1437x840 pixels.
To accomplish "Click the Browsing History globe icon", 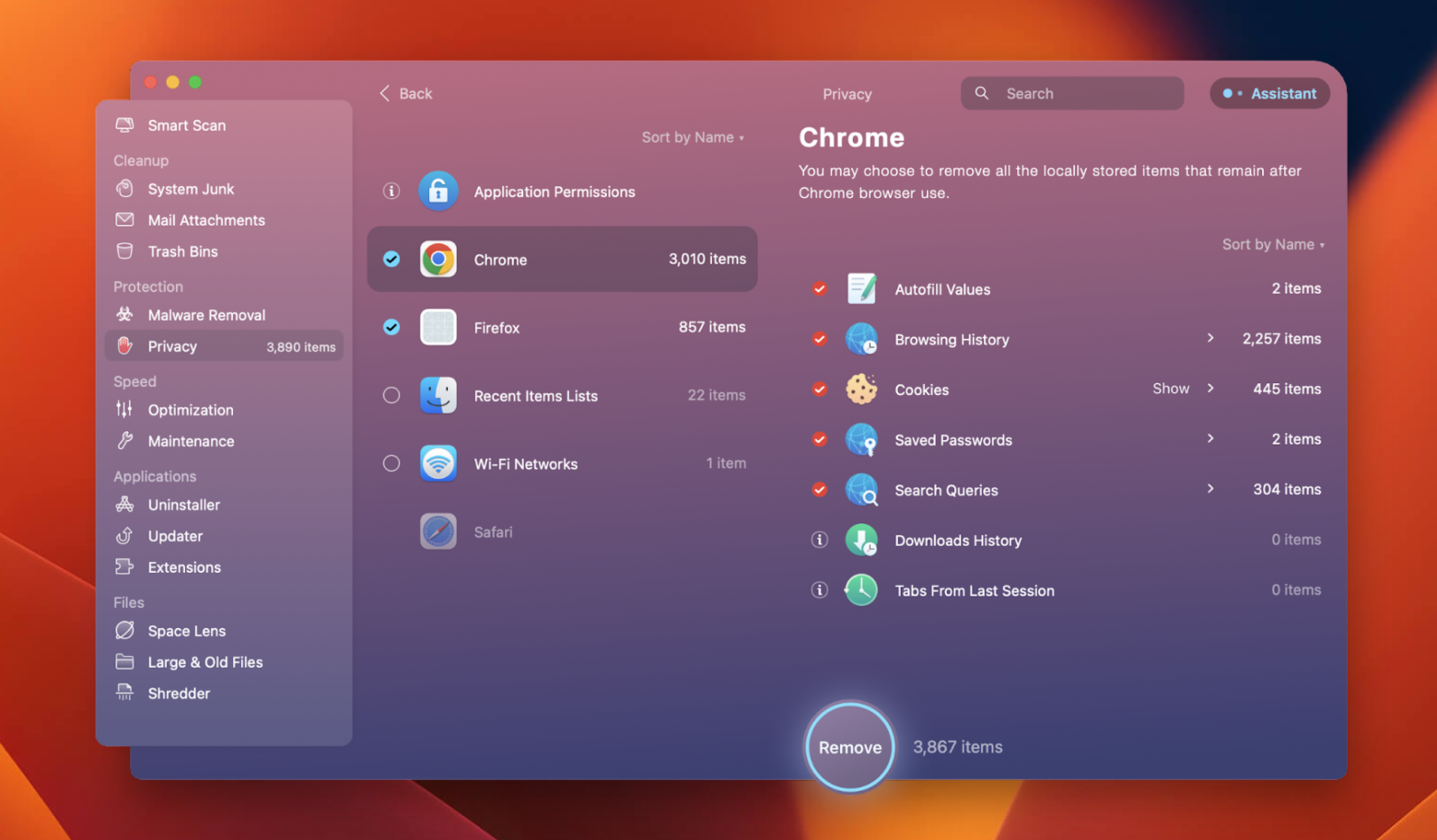I will [x=861, y=339].
